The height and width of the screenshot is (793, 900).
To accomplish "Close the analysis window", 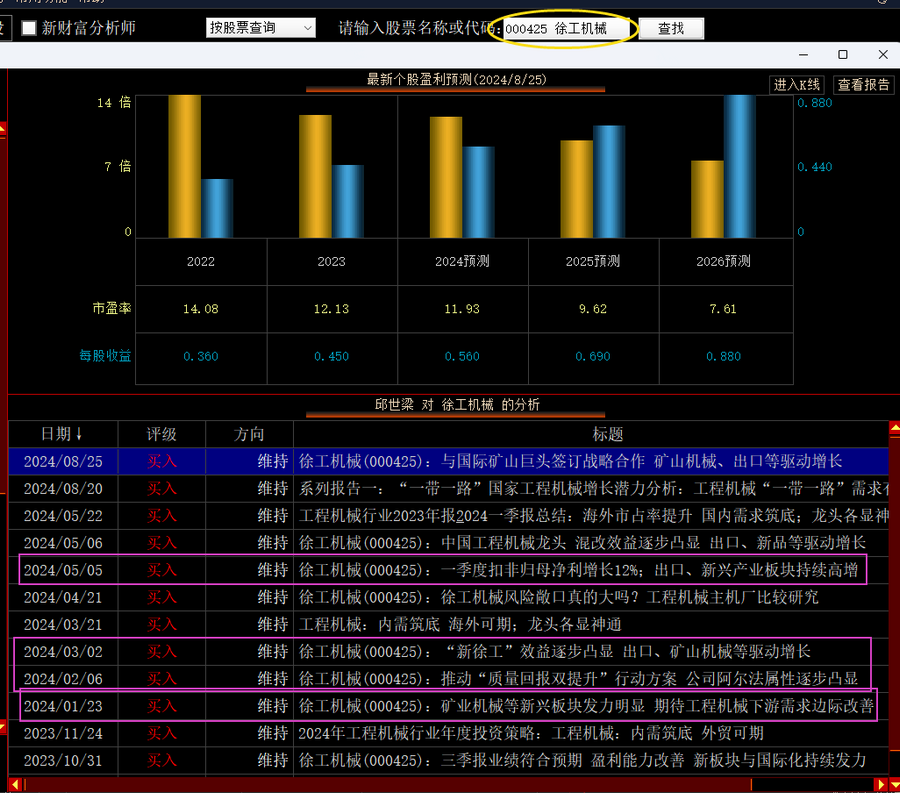I will click(882, 54).
